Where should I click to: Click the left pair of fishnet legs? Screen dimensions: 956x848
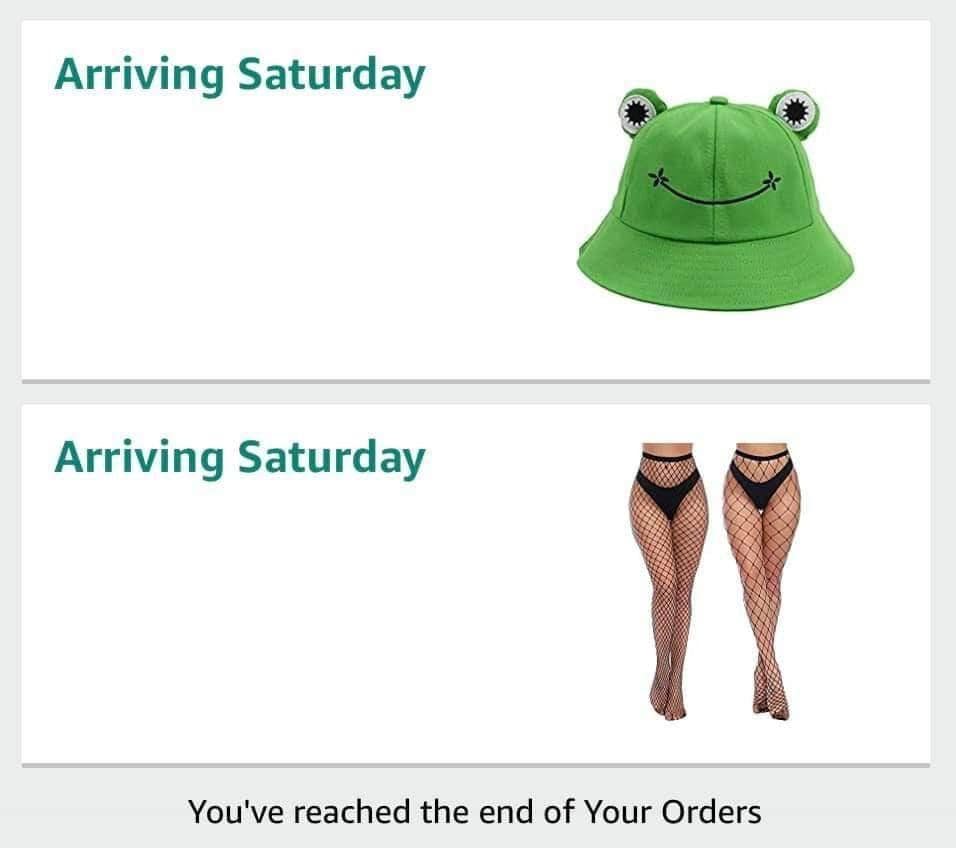[668, 581]
